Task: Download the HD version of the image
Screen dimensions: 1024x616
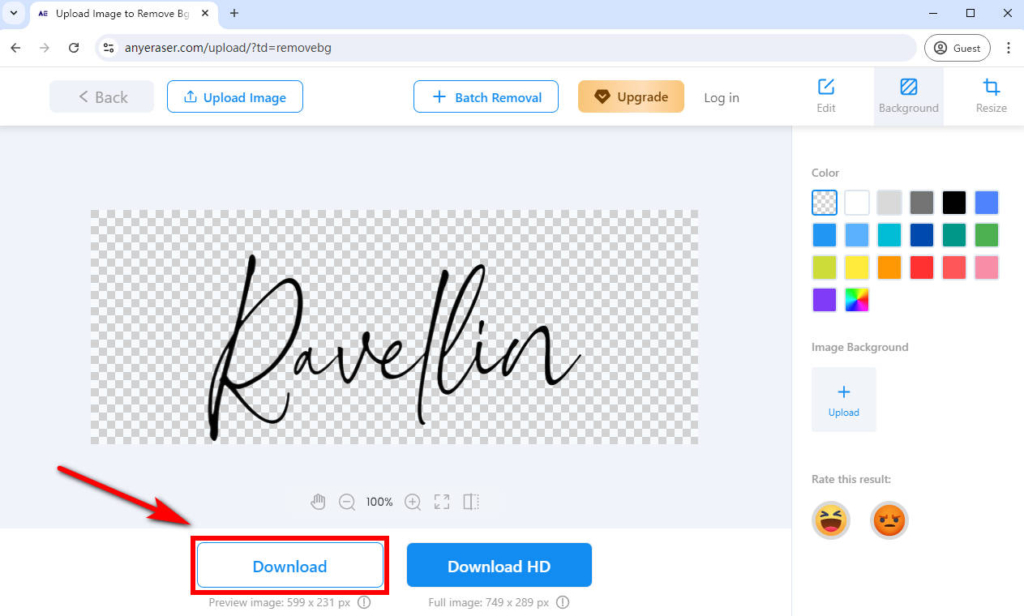Action: tap(499, 565)
